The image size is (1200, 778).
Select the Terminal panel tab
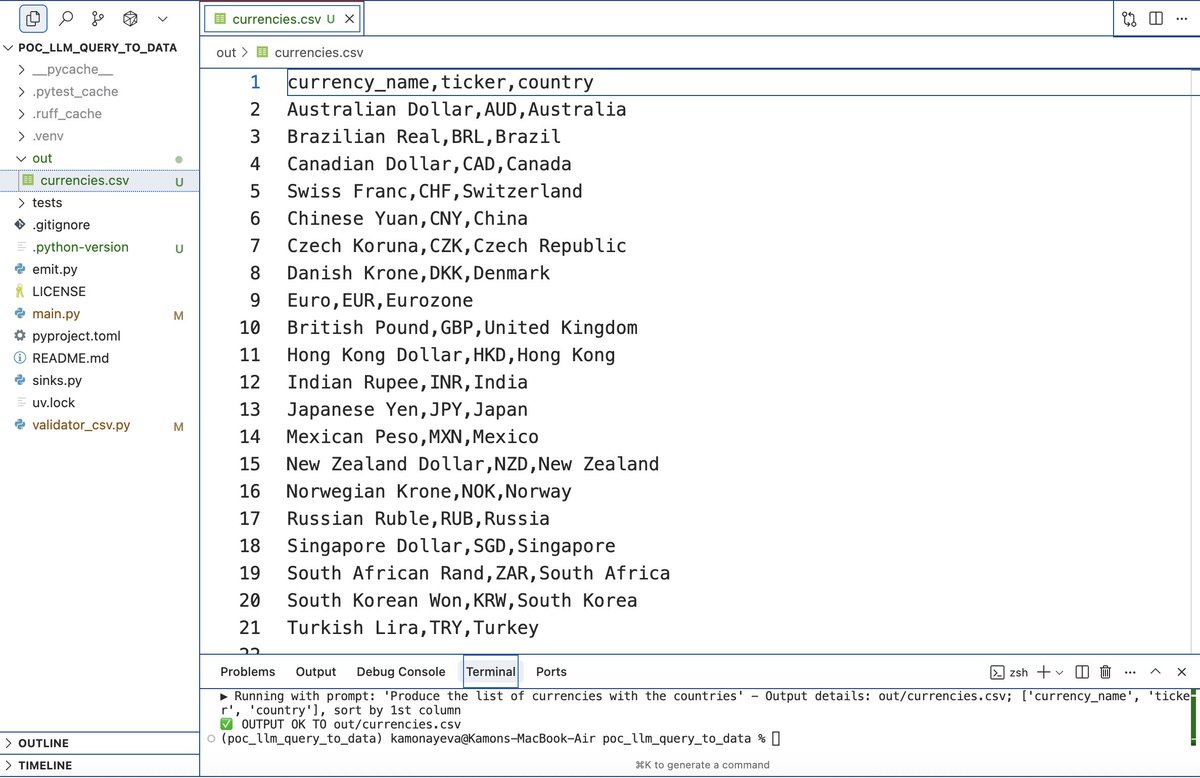pyautogui.click(x=491, y=672)
